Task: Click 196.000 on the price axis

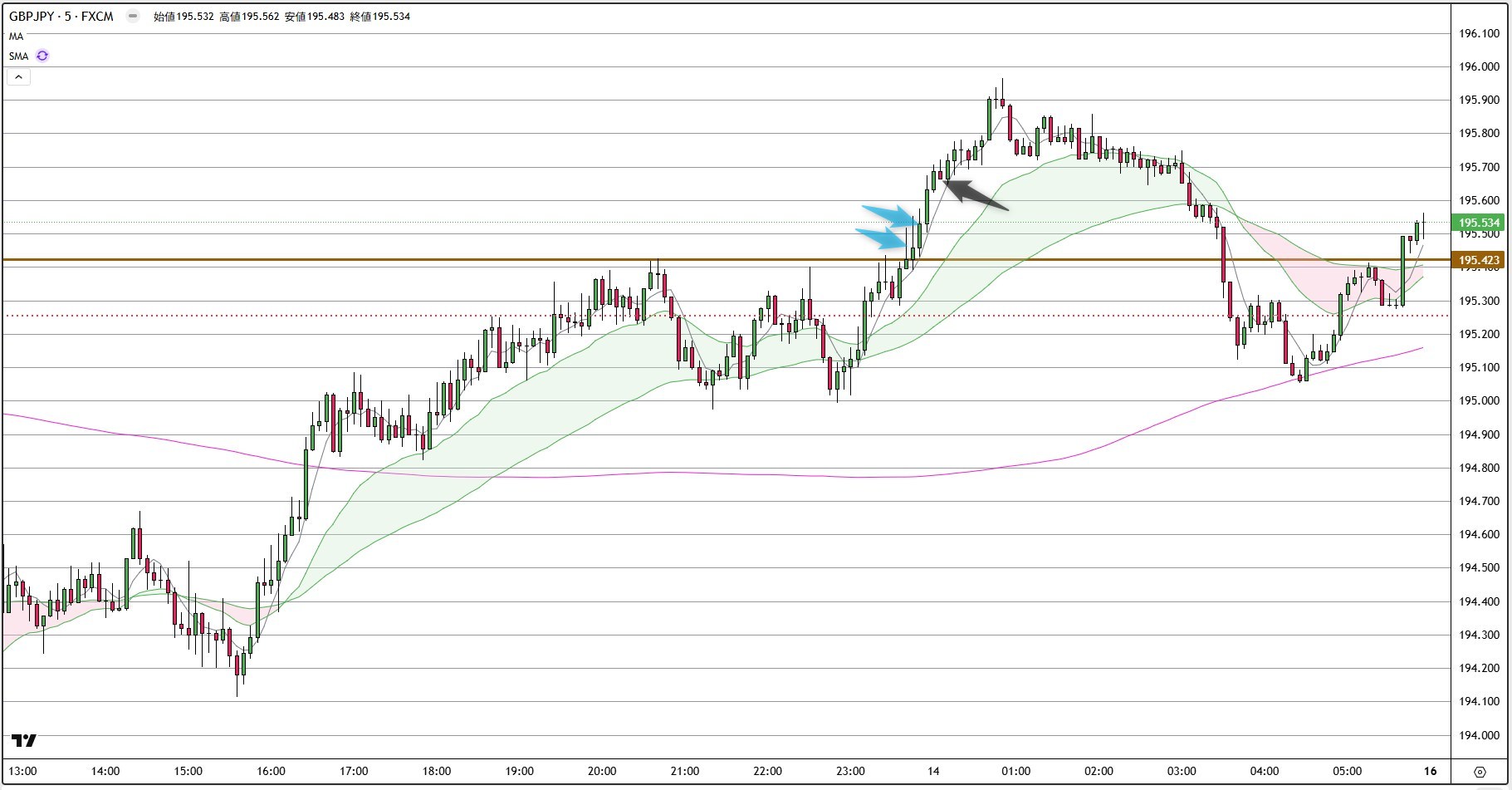Action: [x=1480, y=66]
